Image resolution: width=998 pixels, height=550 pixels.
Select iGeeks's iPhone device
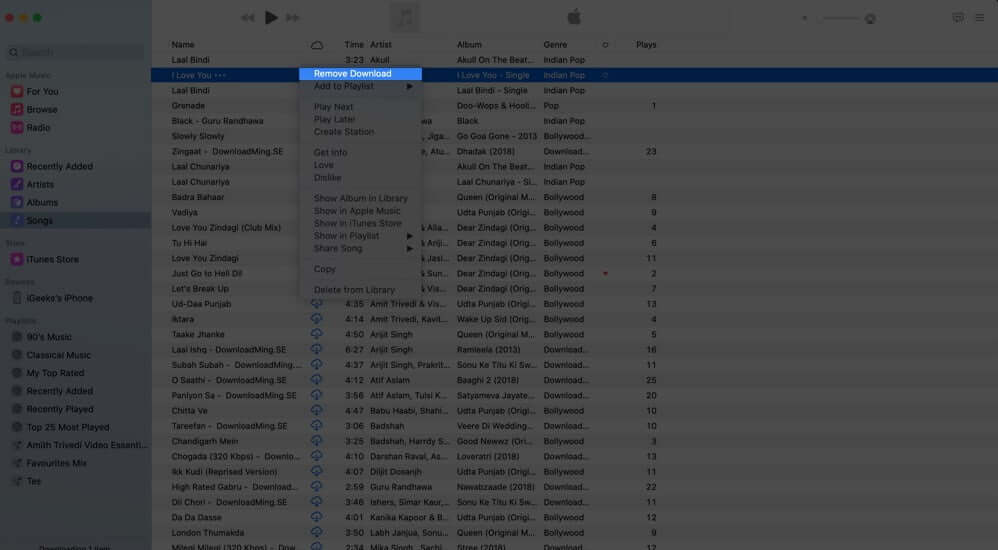(59, 298)
